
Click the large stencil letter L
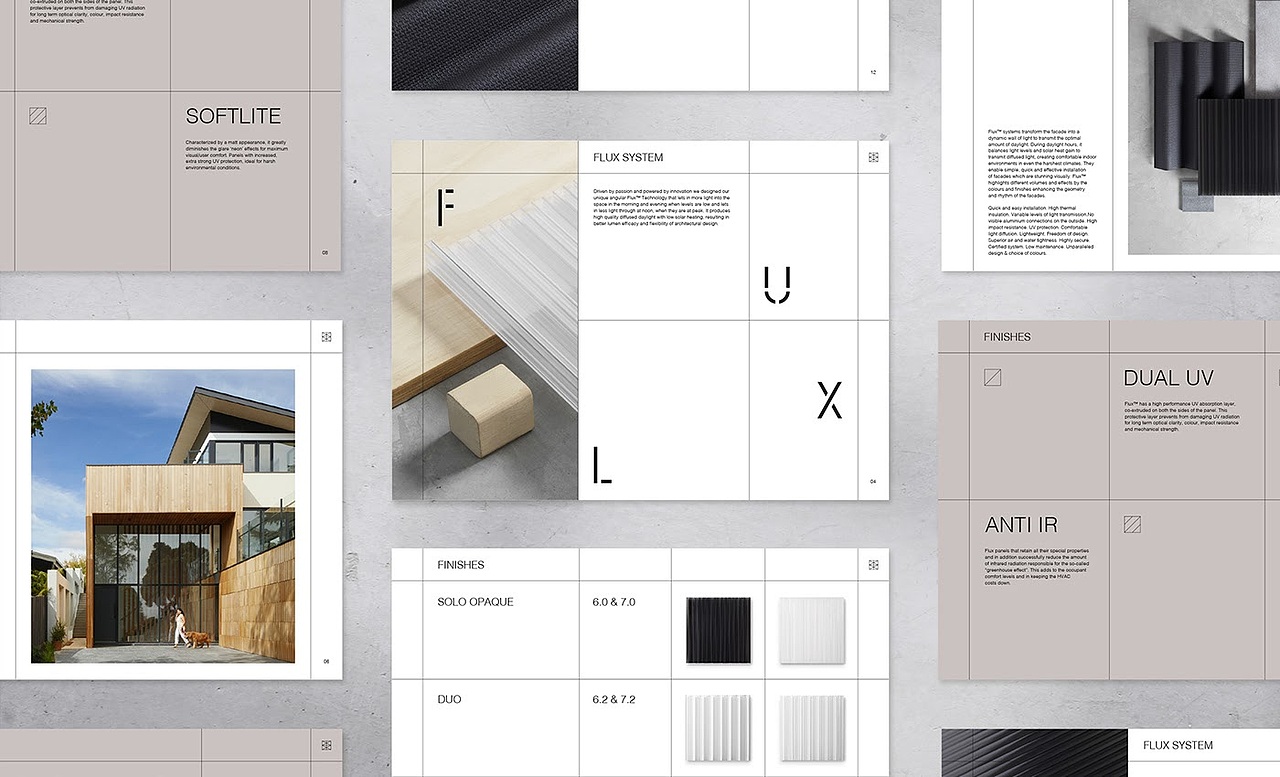tap(601, 466)
